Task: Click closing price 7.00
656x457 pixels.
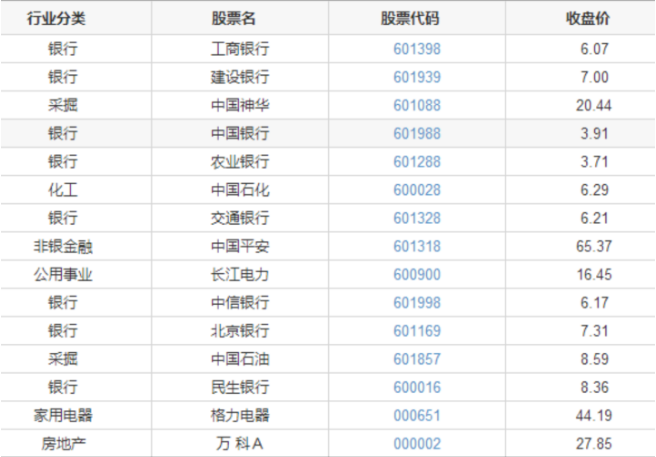Action: pyautogui.click(x=594, y=77)
